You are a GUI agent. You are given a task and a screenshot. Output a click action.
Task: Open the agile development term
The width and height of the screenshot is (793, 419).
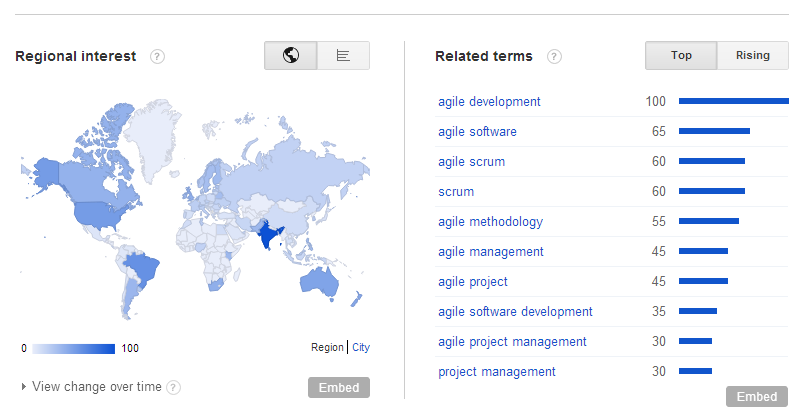[x=489, y=102]
